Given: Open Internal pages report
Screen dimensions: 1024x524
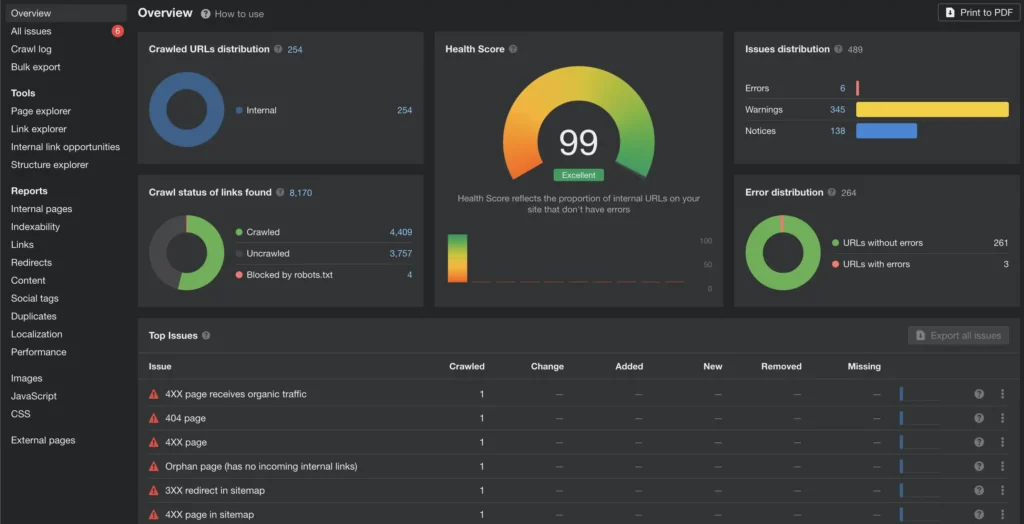Looking at the screenshot, I should [42, 209].
